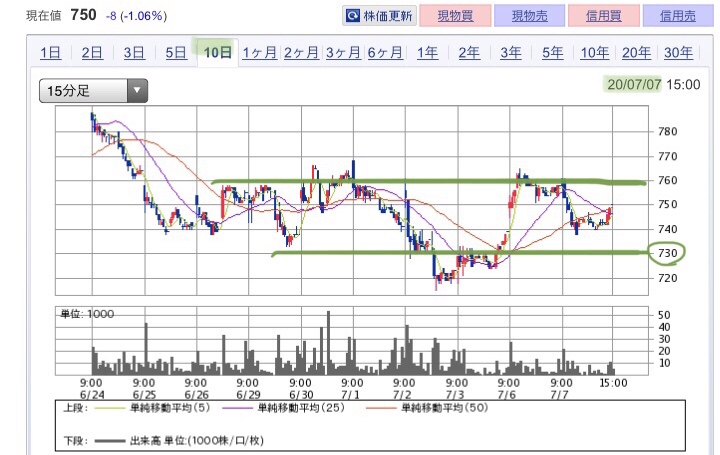Viewport: 720px width, 455px height.
Task: Click the 単純移動平均(5) legend entry
Action: tap(170, 408)
